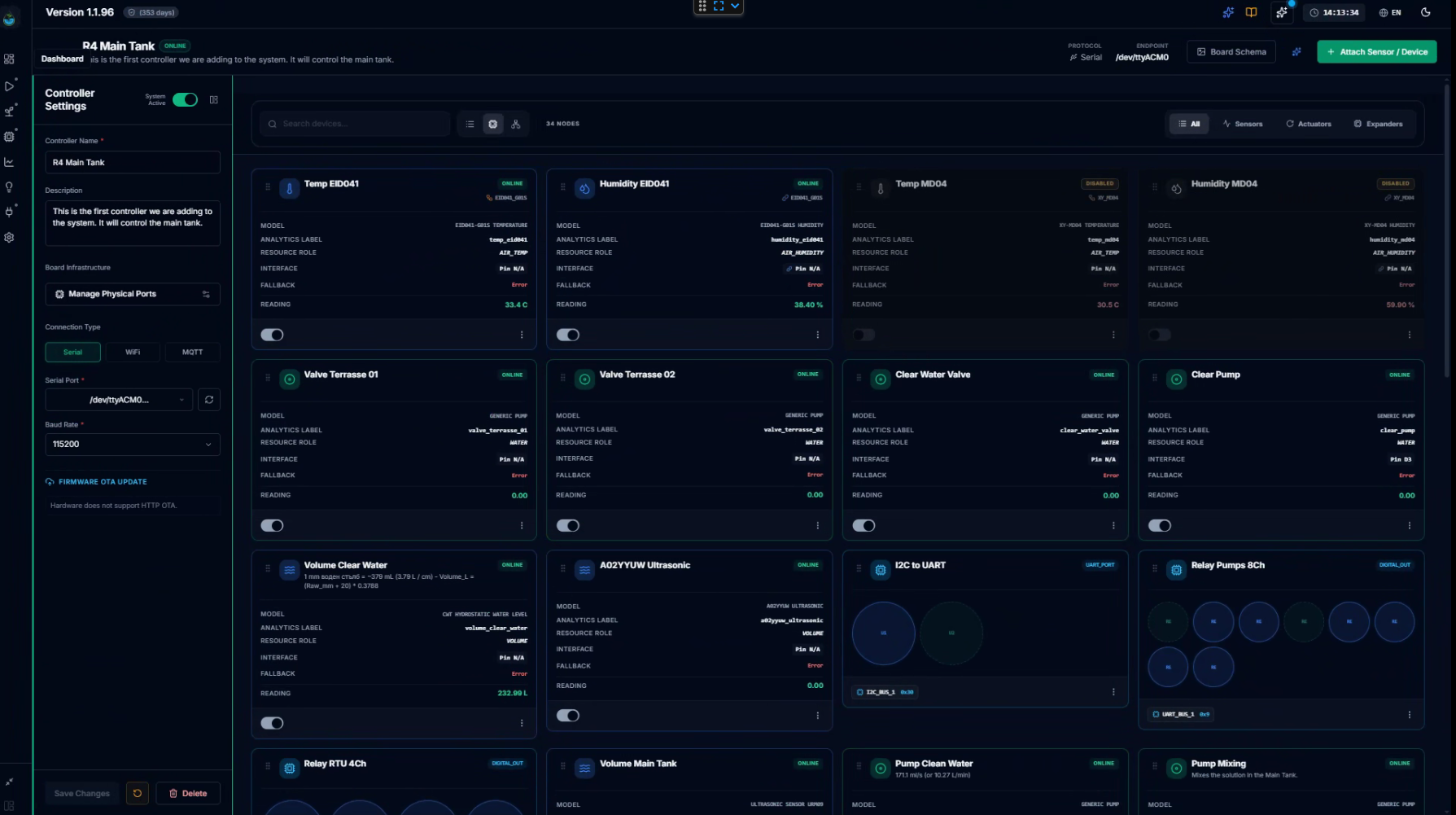The height and width of the screenshot is (815, 1456).
Task: Open the Baud Rate 115200 dropdown
Action: pos(133,444)
